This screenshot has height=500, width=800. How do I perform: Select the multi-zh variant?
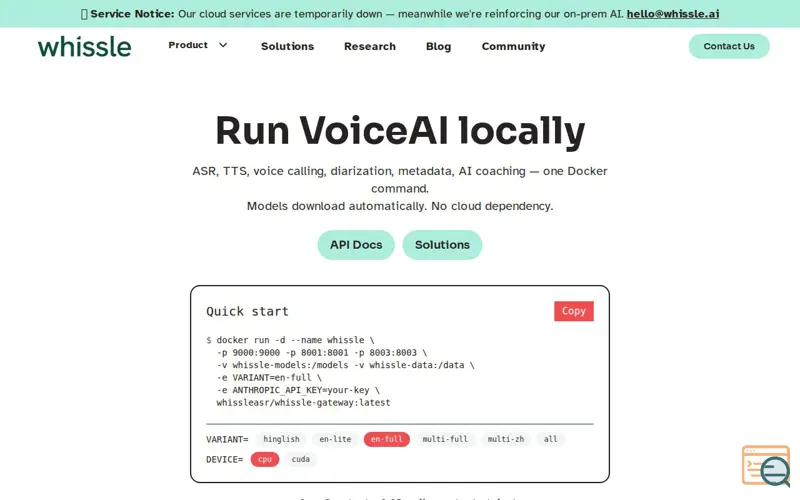506,439
